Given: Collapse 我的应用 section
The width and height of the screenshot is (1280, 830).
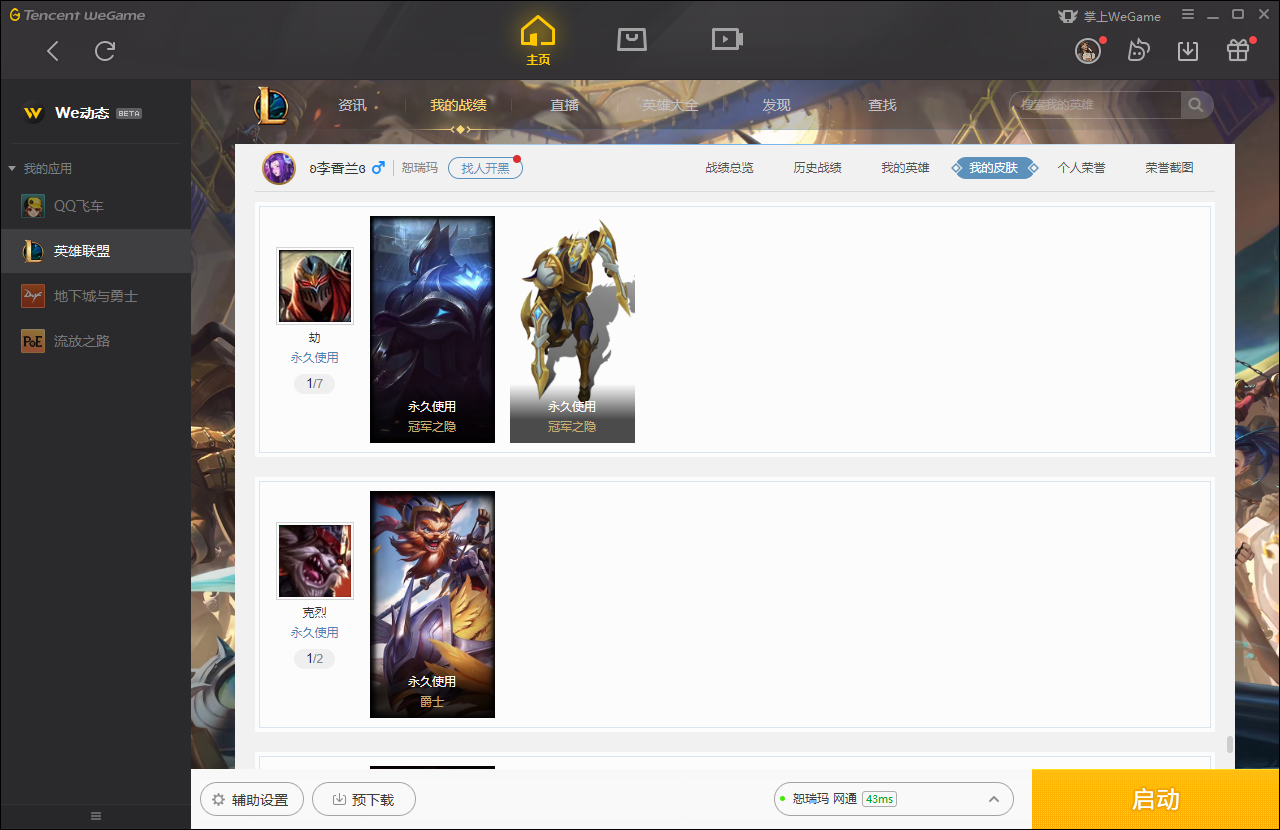Looking at the screenshot, I should click(x=40, y=169).
